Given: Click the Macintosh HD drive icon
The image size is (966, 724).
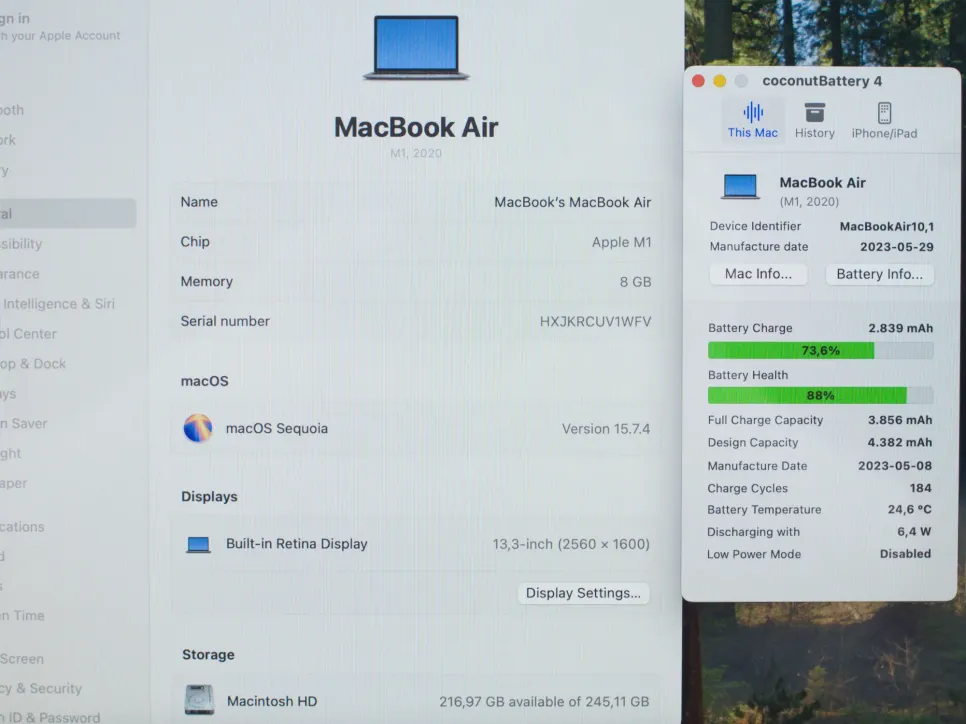Looking at the screenshot, I should 199,700.
